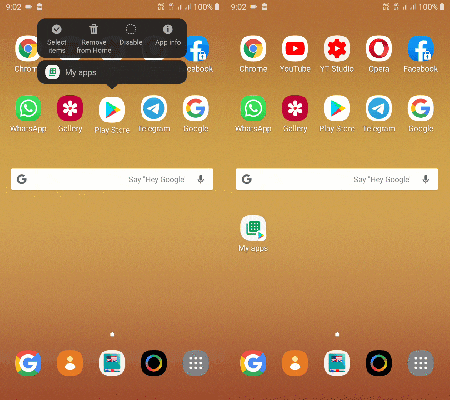
Task: Open Google dock icon on left screen
Action: pyautogui.click(x=28, y=363)
